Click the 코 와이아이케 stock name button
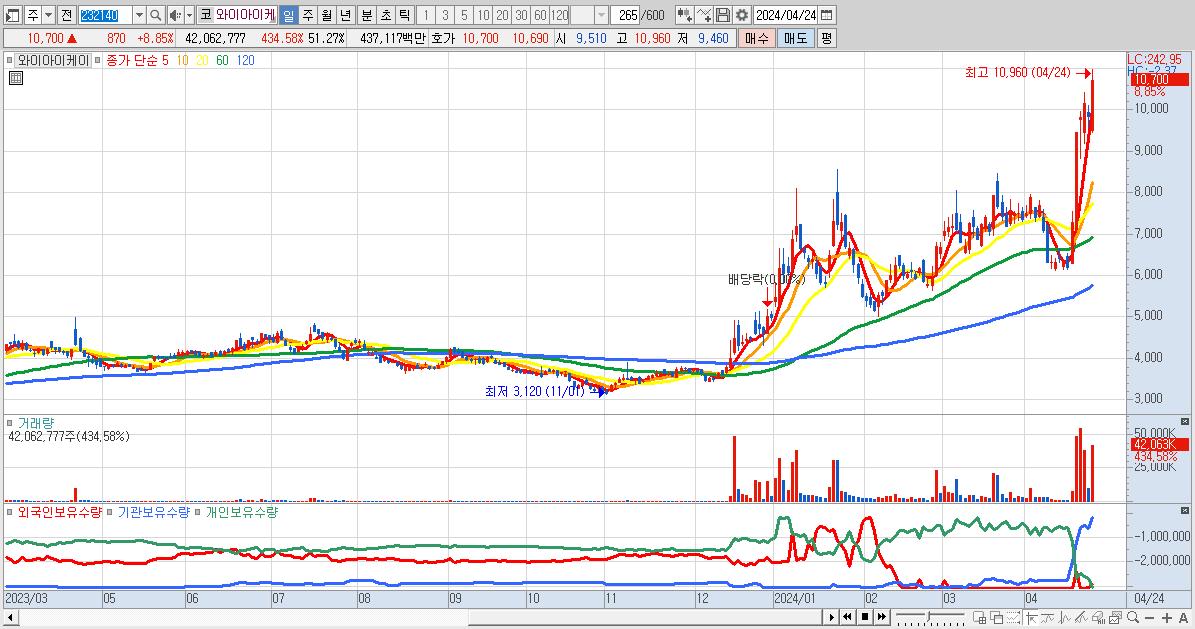 pos(237,15)
